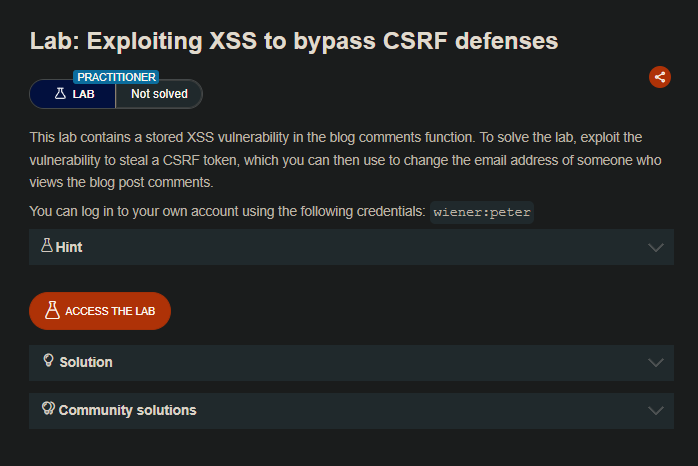
Task: Click the 'You can log in' sentence
Action: click(227, 211)
